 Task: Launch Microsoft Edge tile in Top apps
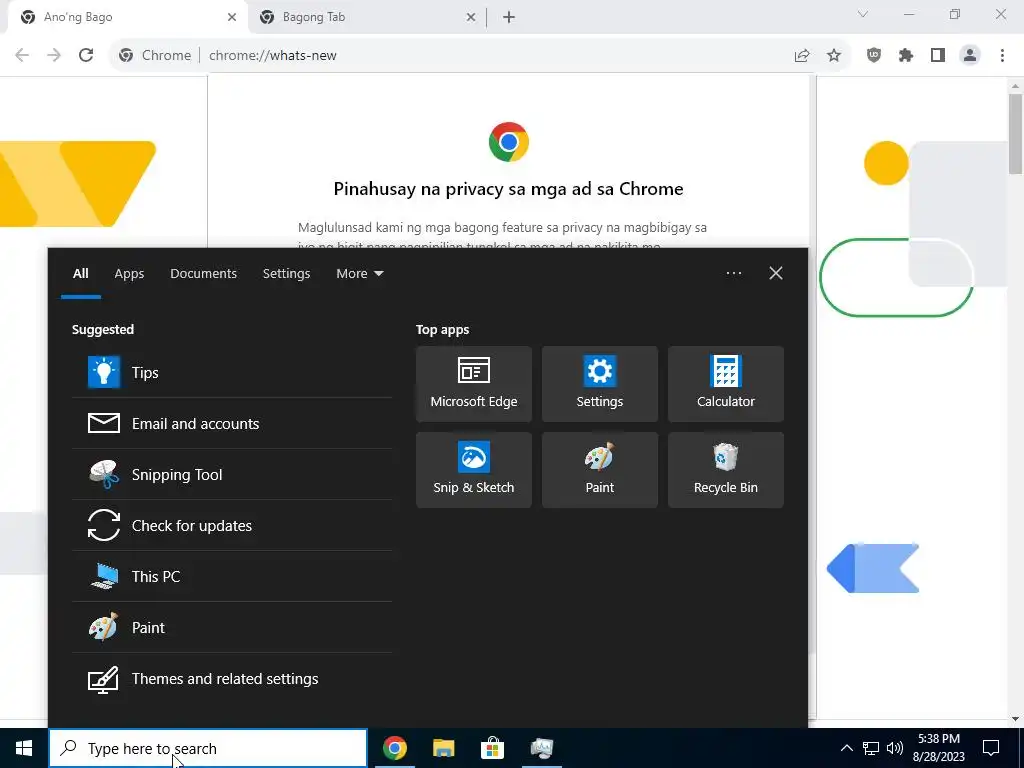[473, 384]
